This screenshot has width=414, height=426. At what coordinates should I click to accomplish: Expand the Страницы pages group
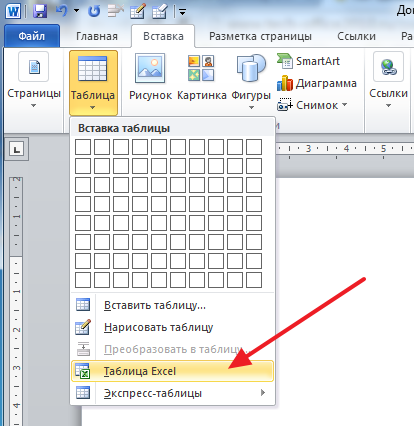34,80
